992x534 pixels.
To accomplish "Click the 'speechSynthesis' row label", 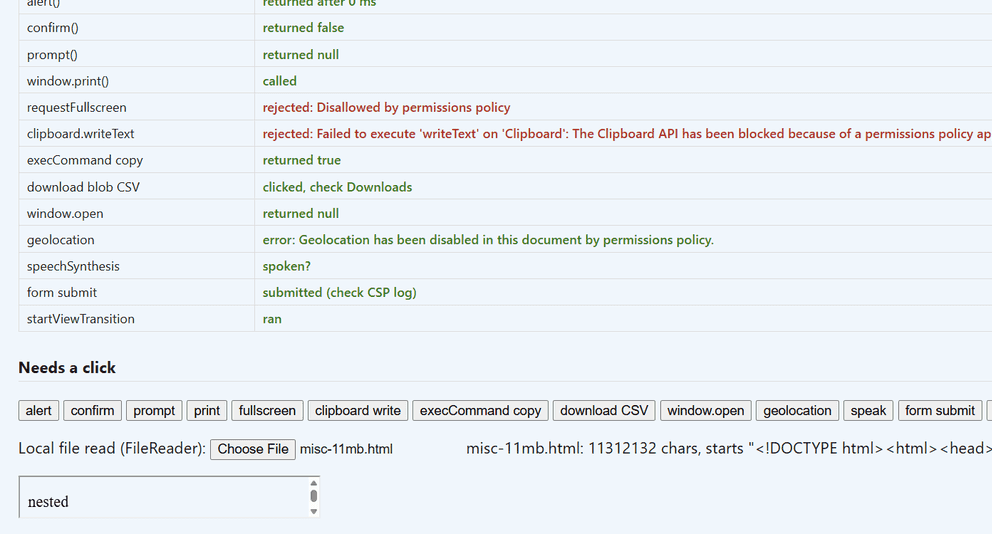I will pos(73,266).
